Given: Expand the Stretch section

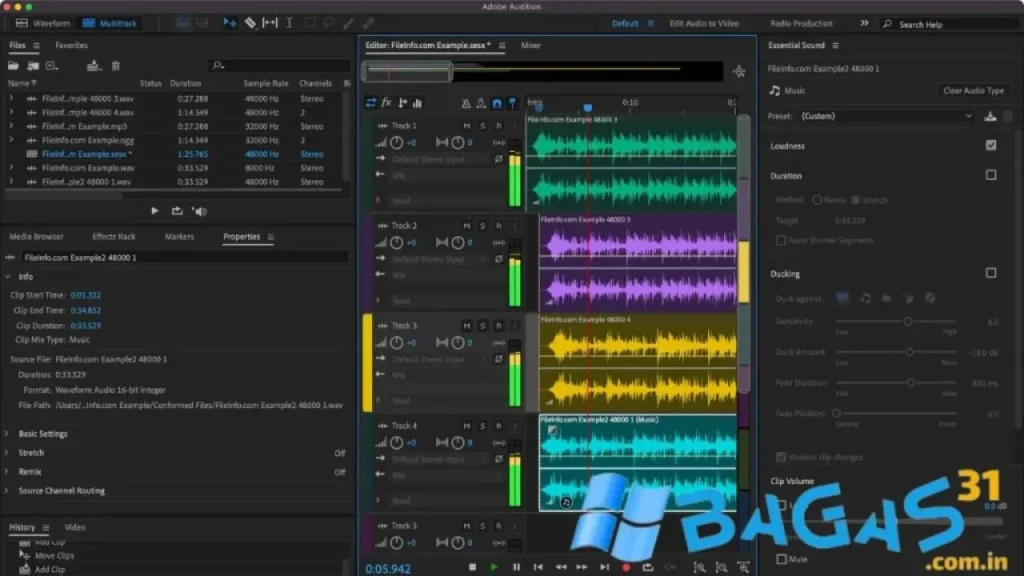Looking at the screenshot, I should 7,453.
